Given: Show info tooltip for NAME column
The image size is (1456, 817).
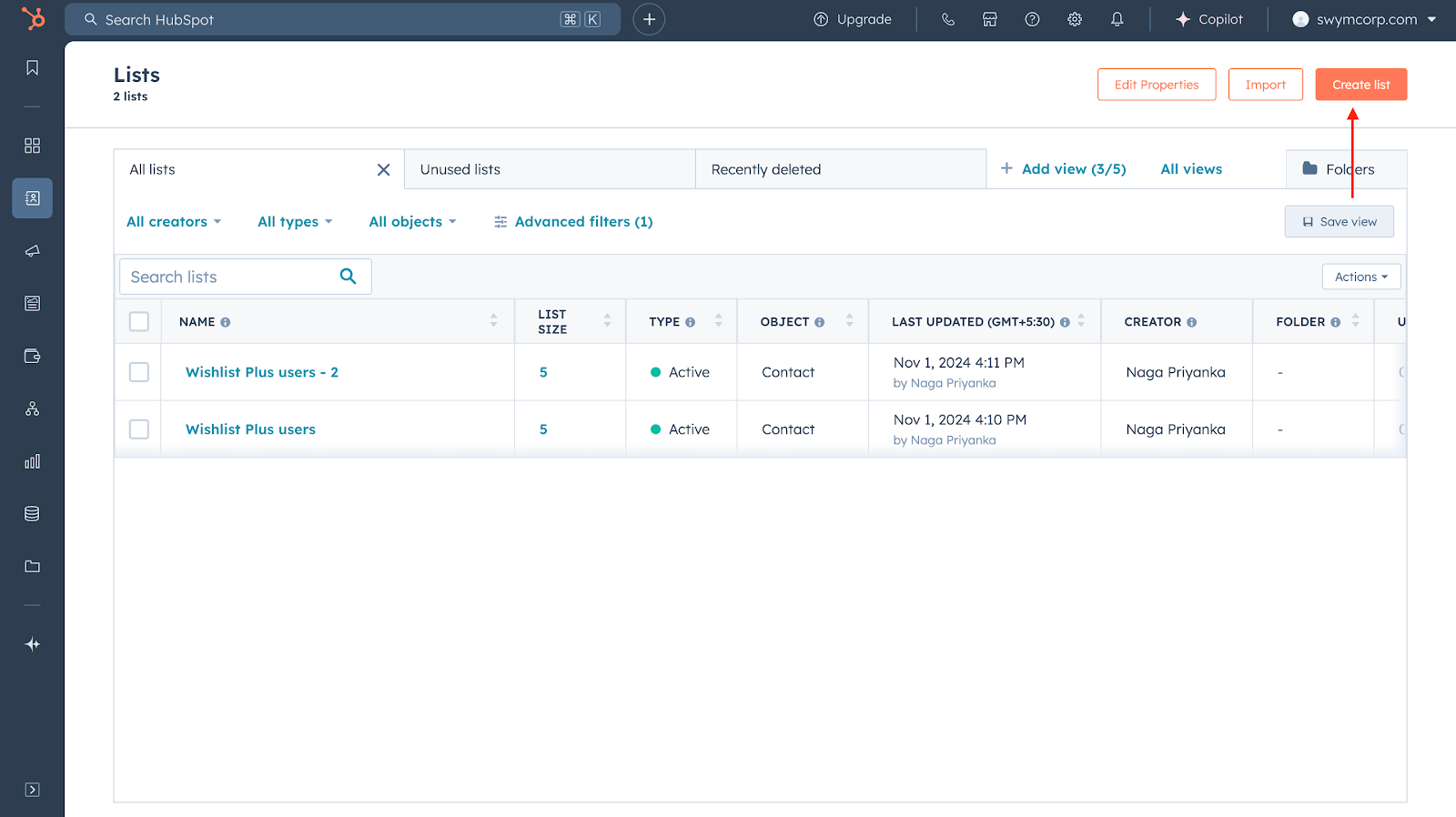Looking at the screenshot, I should (x=226, y=322).
